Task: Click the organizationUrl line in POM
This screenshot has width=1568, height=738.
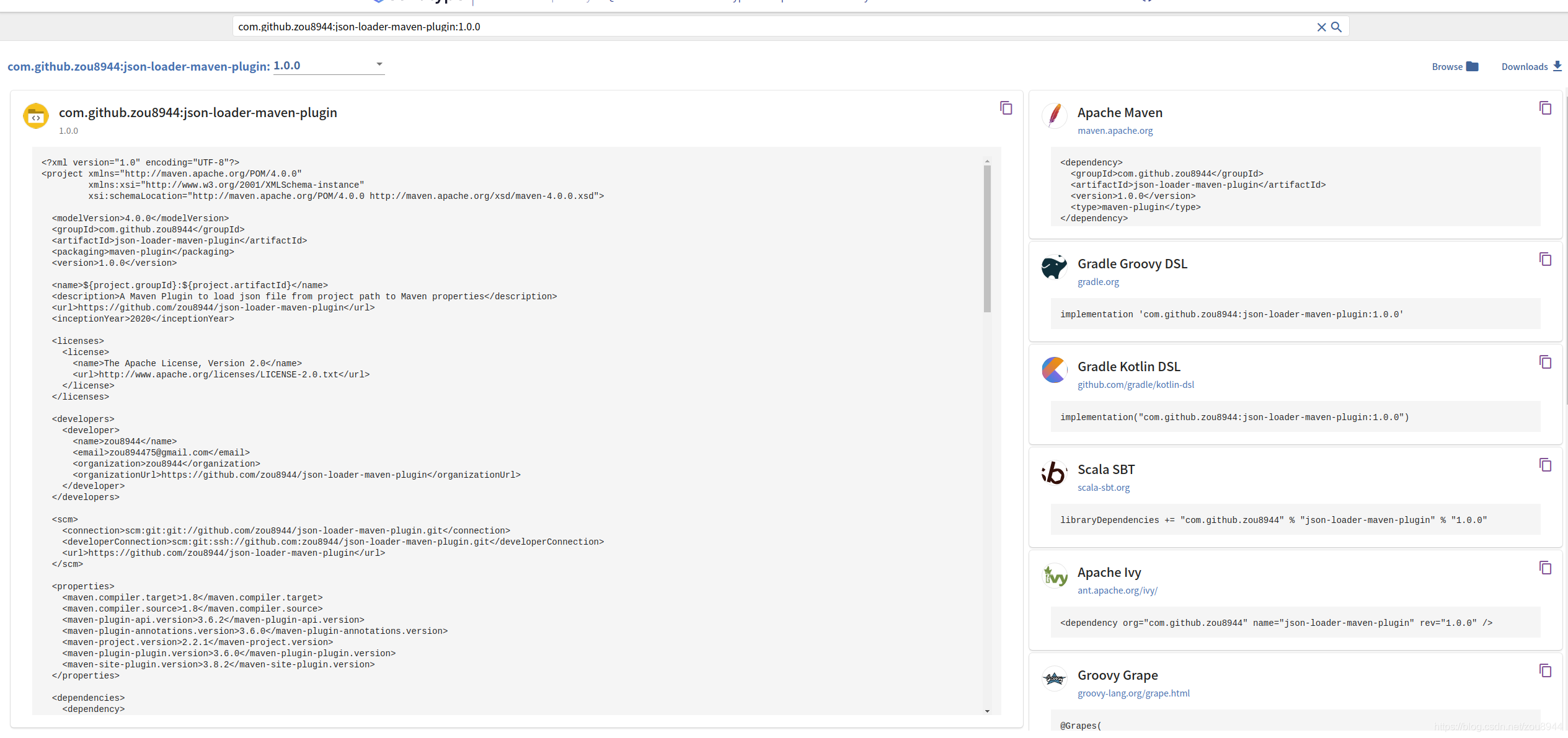Action: tap(296, 475)
